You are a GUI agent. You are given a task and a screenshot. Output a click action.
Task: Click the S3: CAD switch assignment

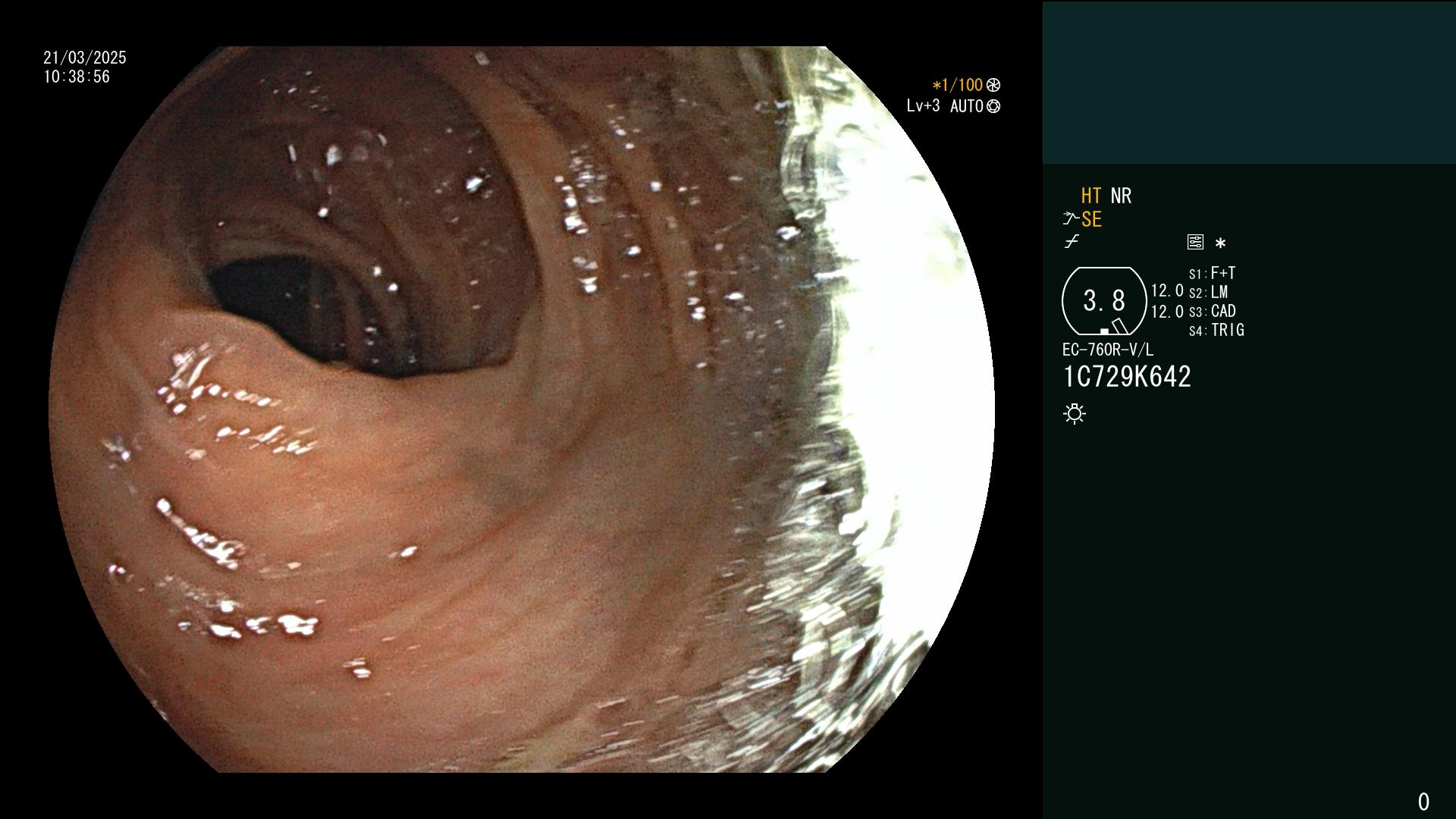point(1212,311)
